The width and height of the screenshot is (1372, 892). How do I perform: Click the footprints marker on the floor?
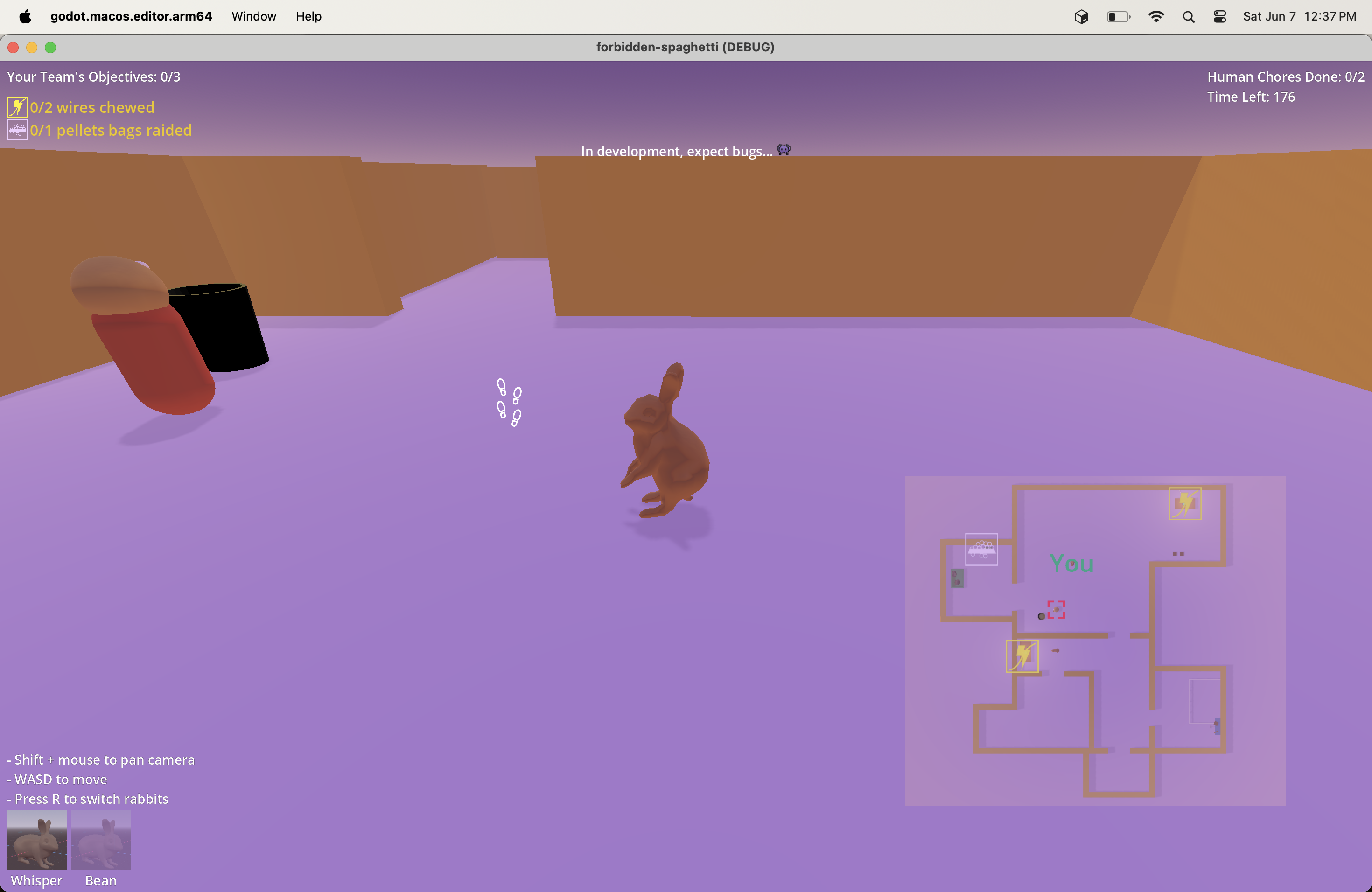click(x=509, y=402)
